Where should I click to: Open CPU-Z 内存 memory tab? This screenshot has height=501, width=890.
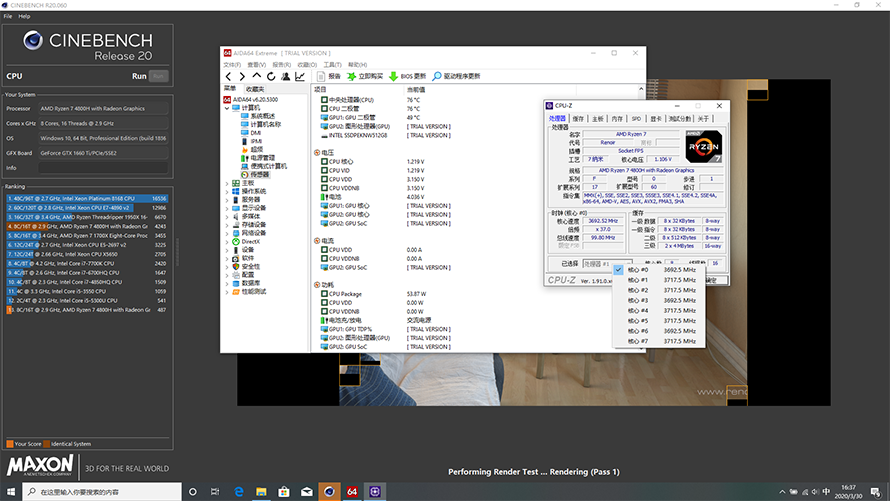pyautogui.click(x=617, y=119)
